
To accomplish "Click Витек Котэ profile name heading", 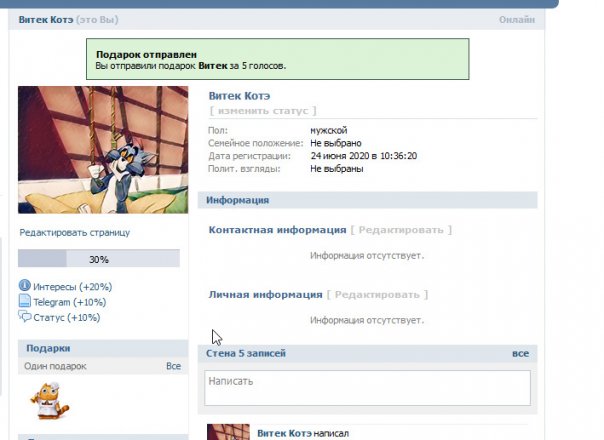I will pyautogui.click(x=239, y=96).
